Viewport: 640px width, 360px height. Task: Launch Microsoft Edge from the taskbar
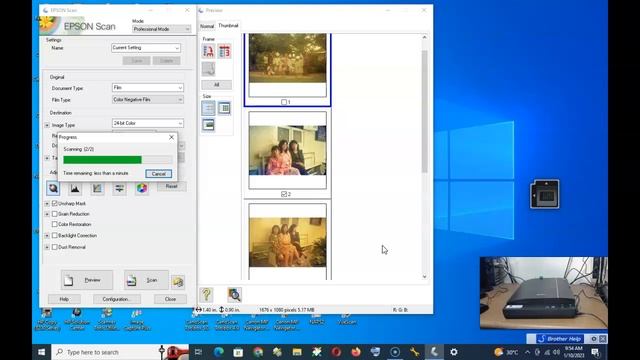(x=218, y=352)
